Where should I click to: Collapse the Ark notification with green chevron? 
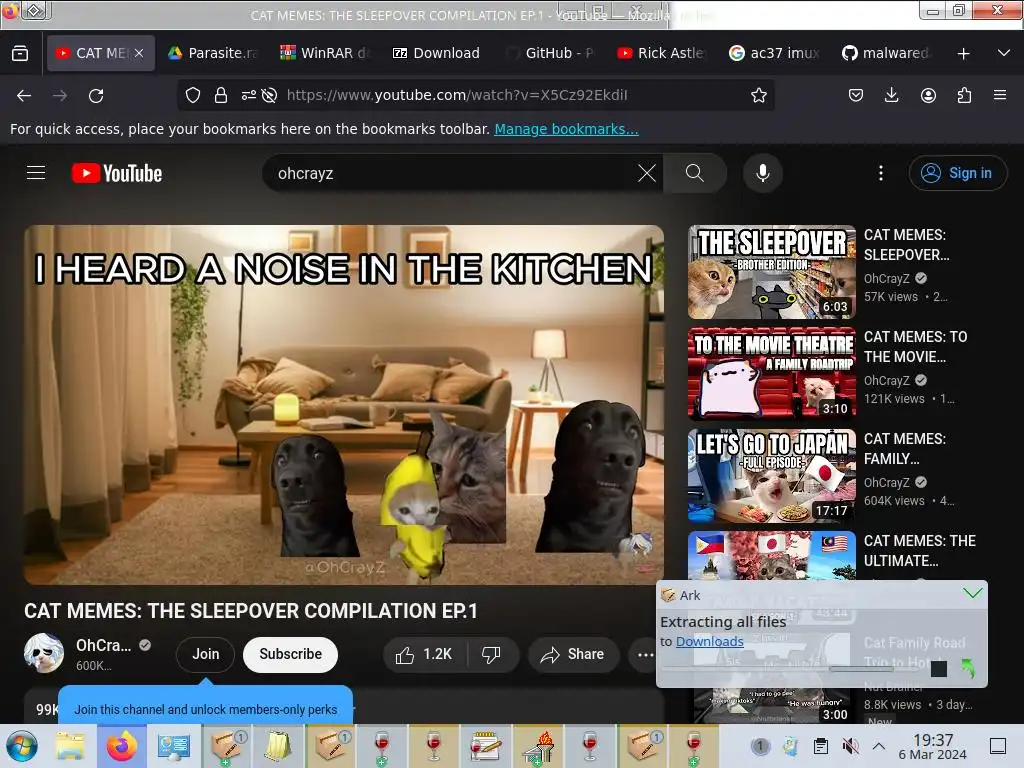[972, 594]
